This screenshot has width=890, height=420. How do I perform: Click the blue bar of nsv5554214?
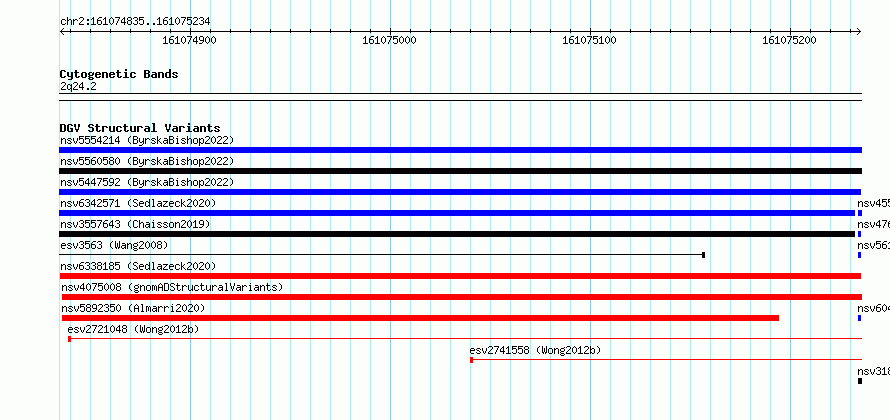(x=460, y=150)
